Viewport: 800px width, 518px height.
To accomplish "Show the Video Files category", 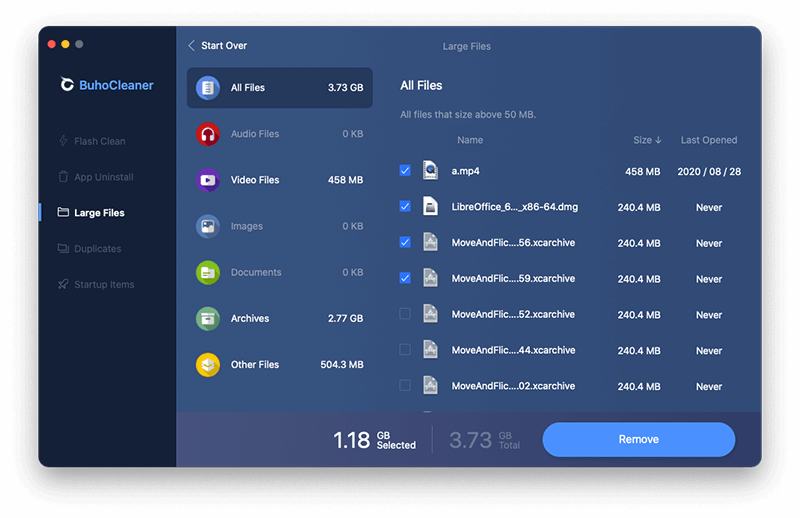I will click(x=280, y=180).
